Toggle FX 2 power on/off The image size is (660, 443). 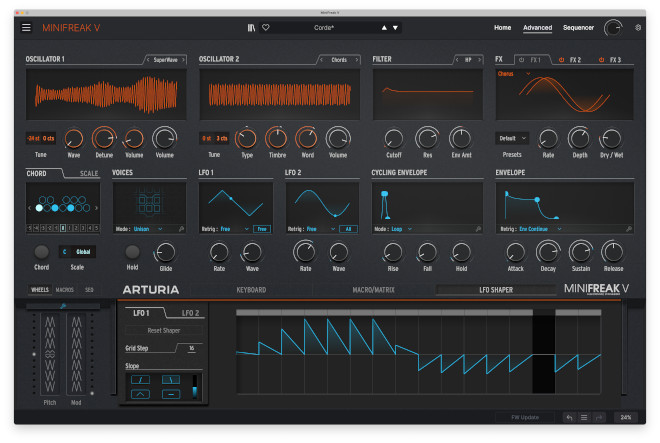pyautogui.click(x=561, y=60)
